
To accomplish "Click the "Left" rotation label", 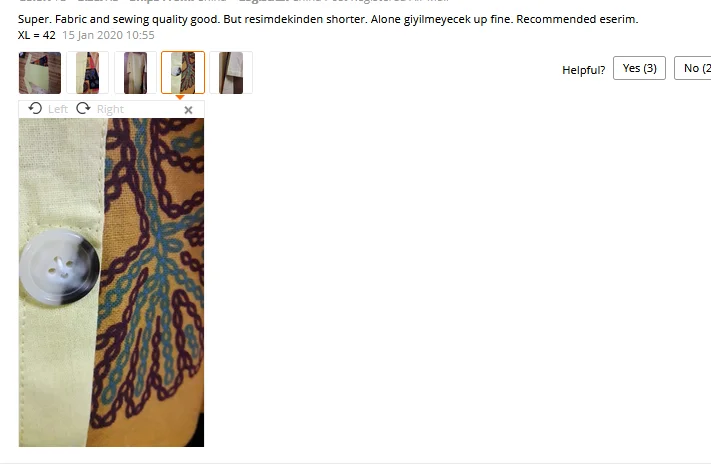I will (x=58, y=109).
